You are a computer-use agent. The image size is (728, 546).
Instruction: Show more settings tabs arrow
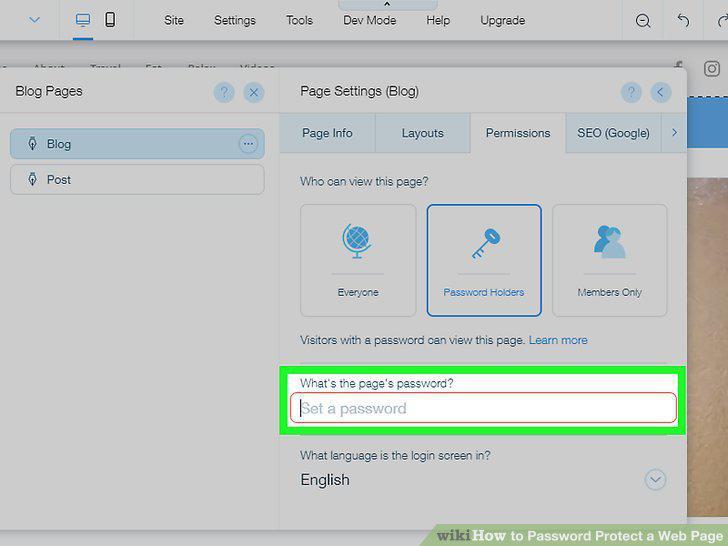pyautogui.click(x=674, y=133)
